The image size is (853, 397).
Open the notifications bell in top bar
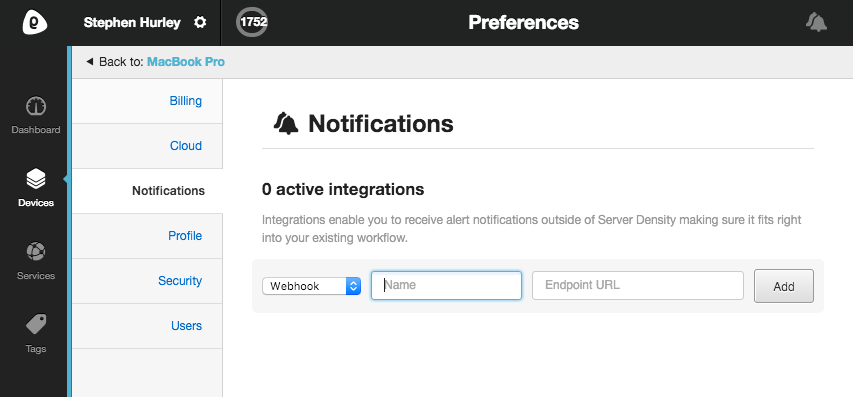tap(816, 23)
